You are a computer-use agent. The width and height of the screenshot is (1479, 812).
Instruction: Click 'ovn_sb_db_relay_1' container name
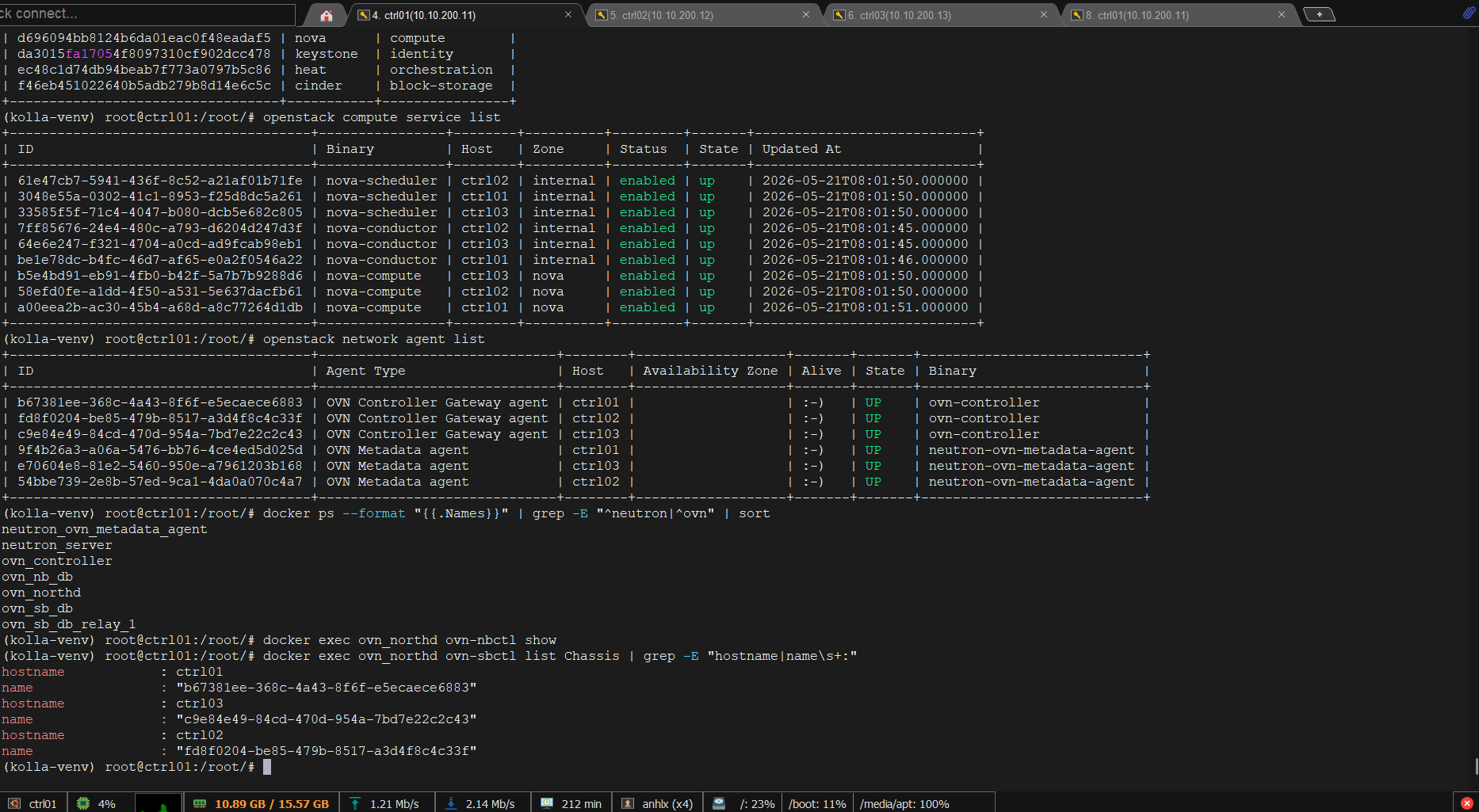pos(69,624)
